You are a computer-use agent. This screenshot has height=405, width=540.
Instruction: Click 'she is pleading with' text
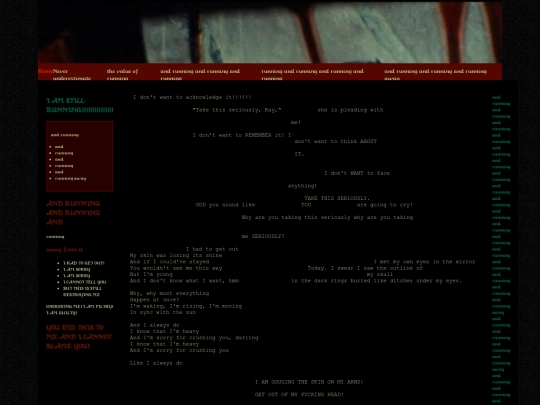(x=350, y=110)
